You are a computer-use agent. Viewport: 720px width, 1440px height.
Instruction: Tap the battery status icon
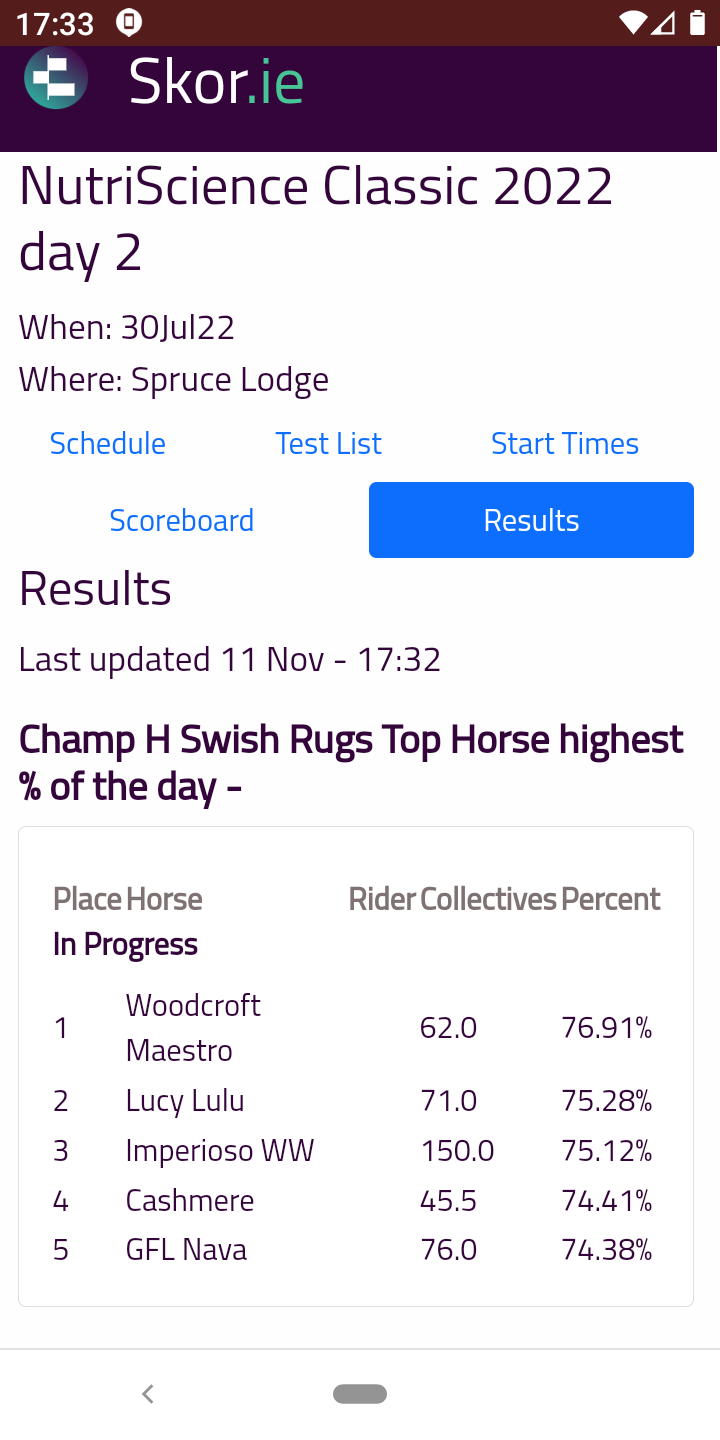point(697,22)
